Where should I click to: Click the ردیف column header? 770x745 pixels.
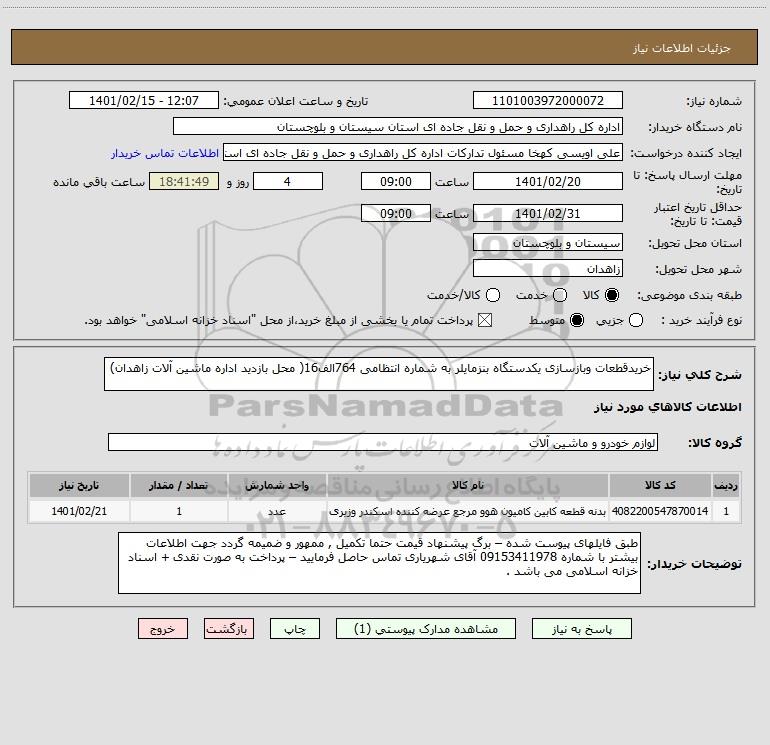click(x=726, y=485)
